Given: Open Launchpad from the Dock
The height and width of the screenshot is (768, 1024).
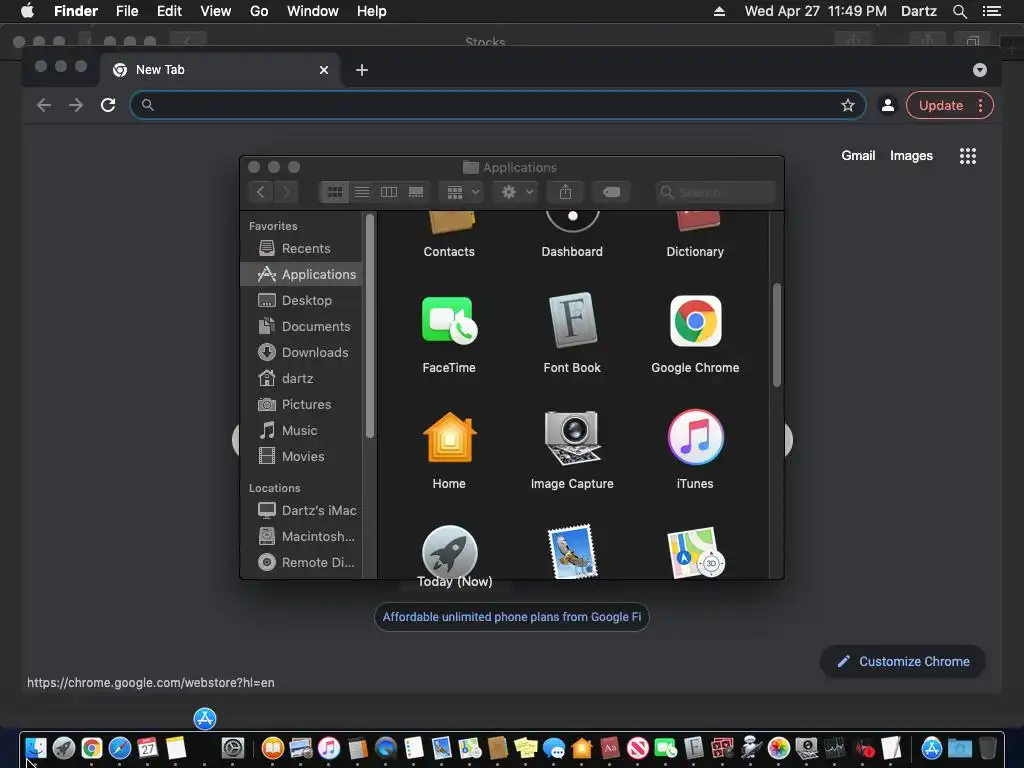Looking at the screenshot, I should pos(64,748).
